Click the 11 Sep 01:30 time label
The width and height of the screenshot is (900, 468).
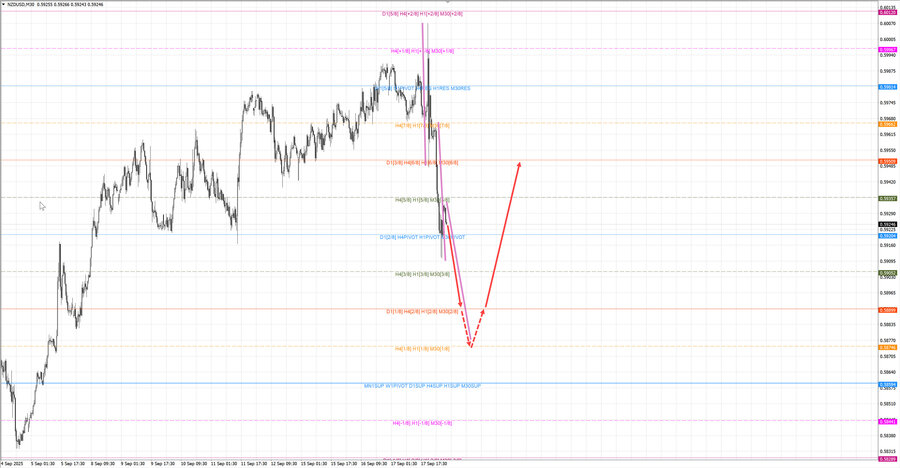223,463
